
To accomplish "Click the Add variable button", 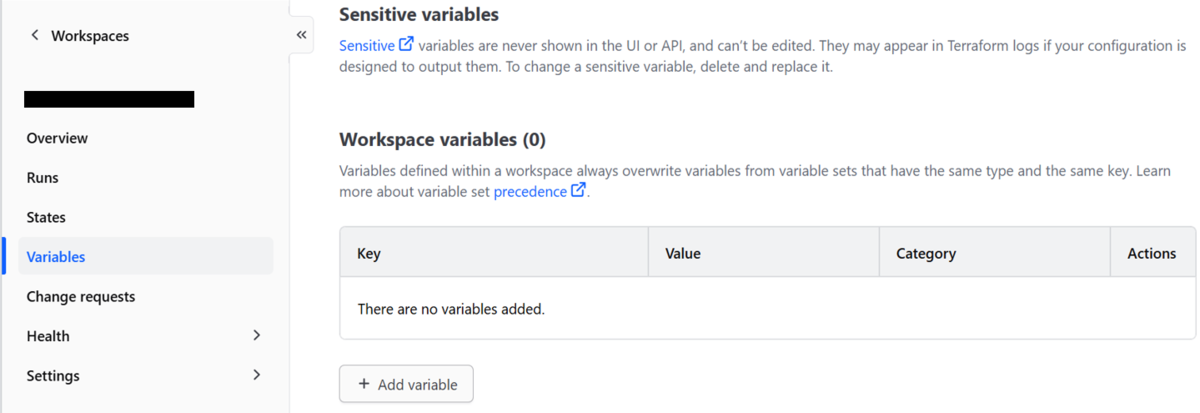I will tap(406, 384).
